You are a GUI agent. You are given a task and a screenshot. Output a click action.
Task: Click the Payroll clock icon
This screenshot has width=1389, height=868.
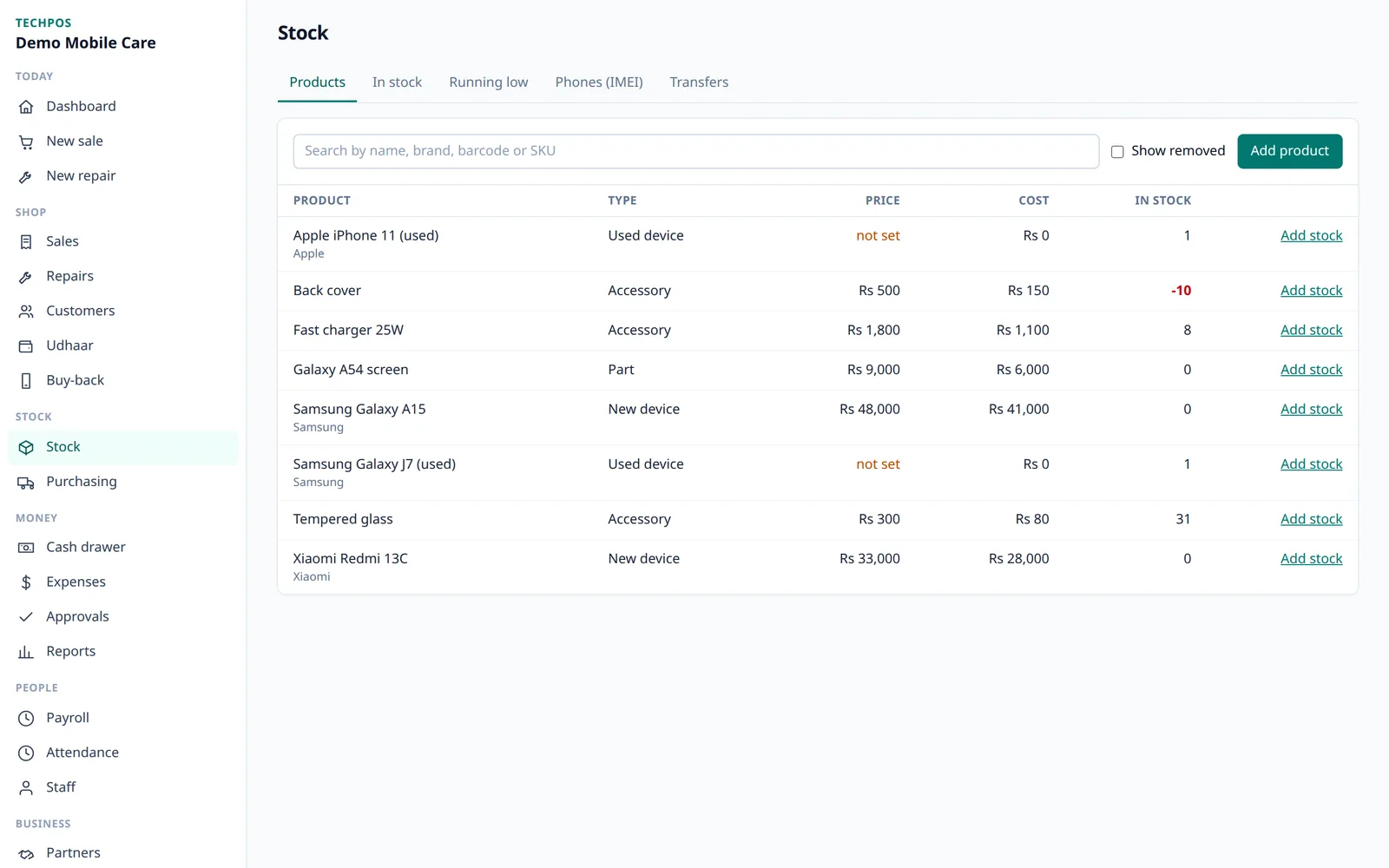tap(26, 719)
